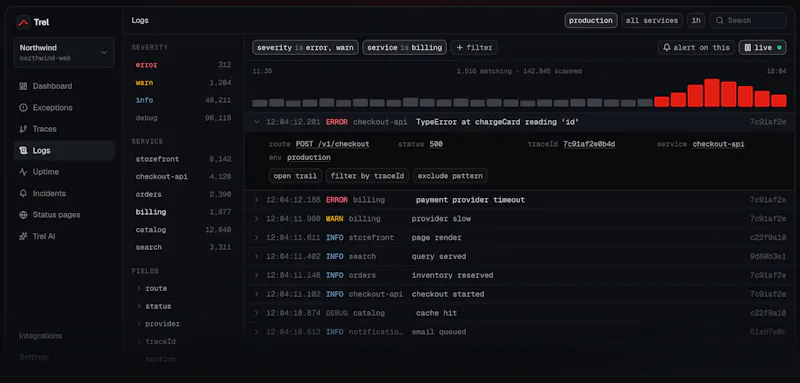Click the last red histogram bar
The image size is (800, 383).
779,100
